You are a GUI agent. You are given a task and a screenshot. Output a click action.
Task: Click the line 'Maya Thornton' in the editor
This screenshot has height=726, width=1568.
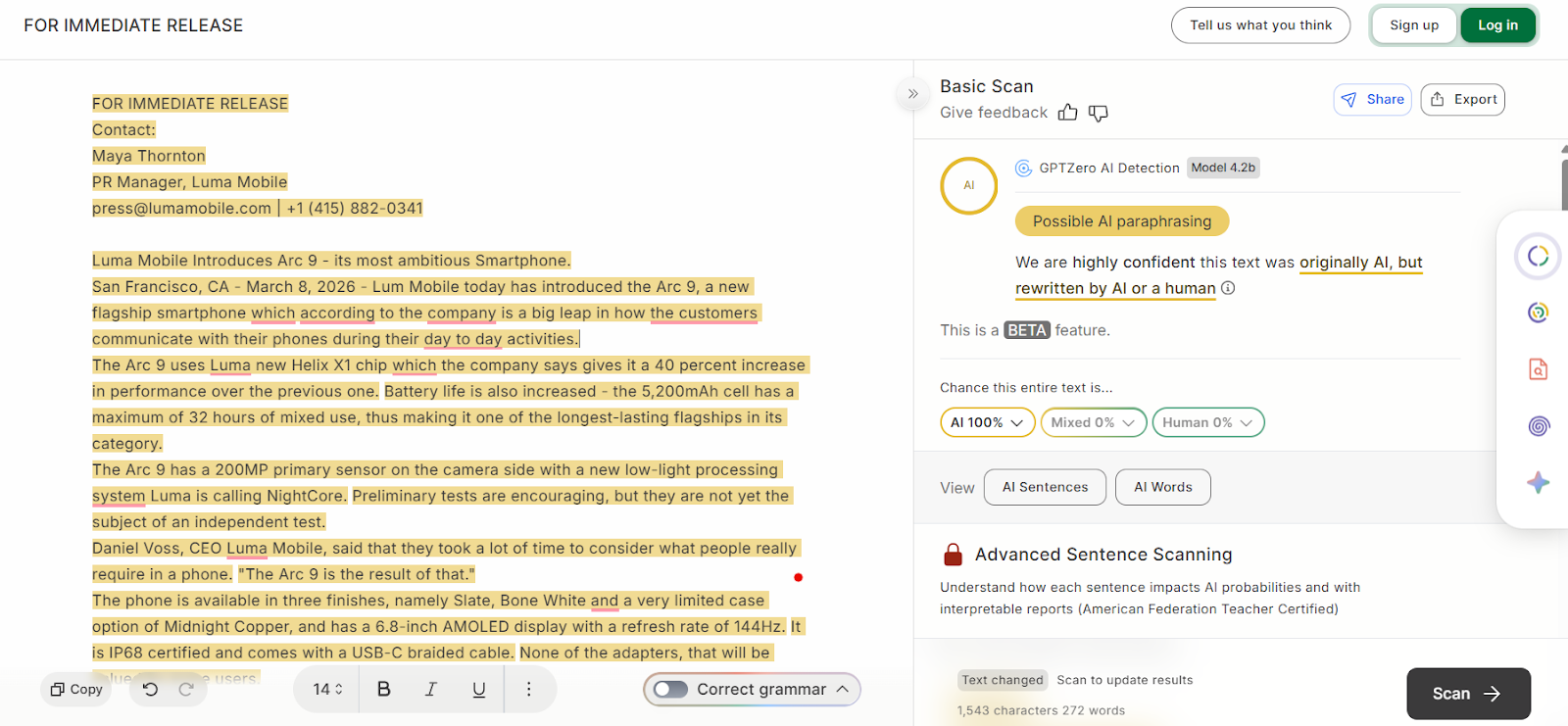tap(149, 156)
